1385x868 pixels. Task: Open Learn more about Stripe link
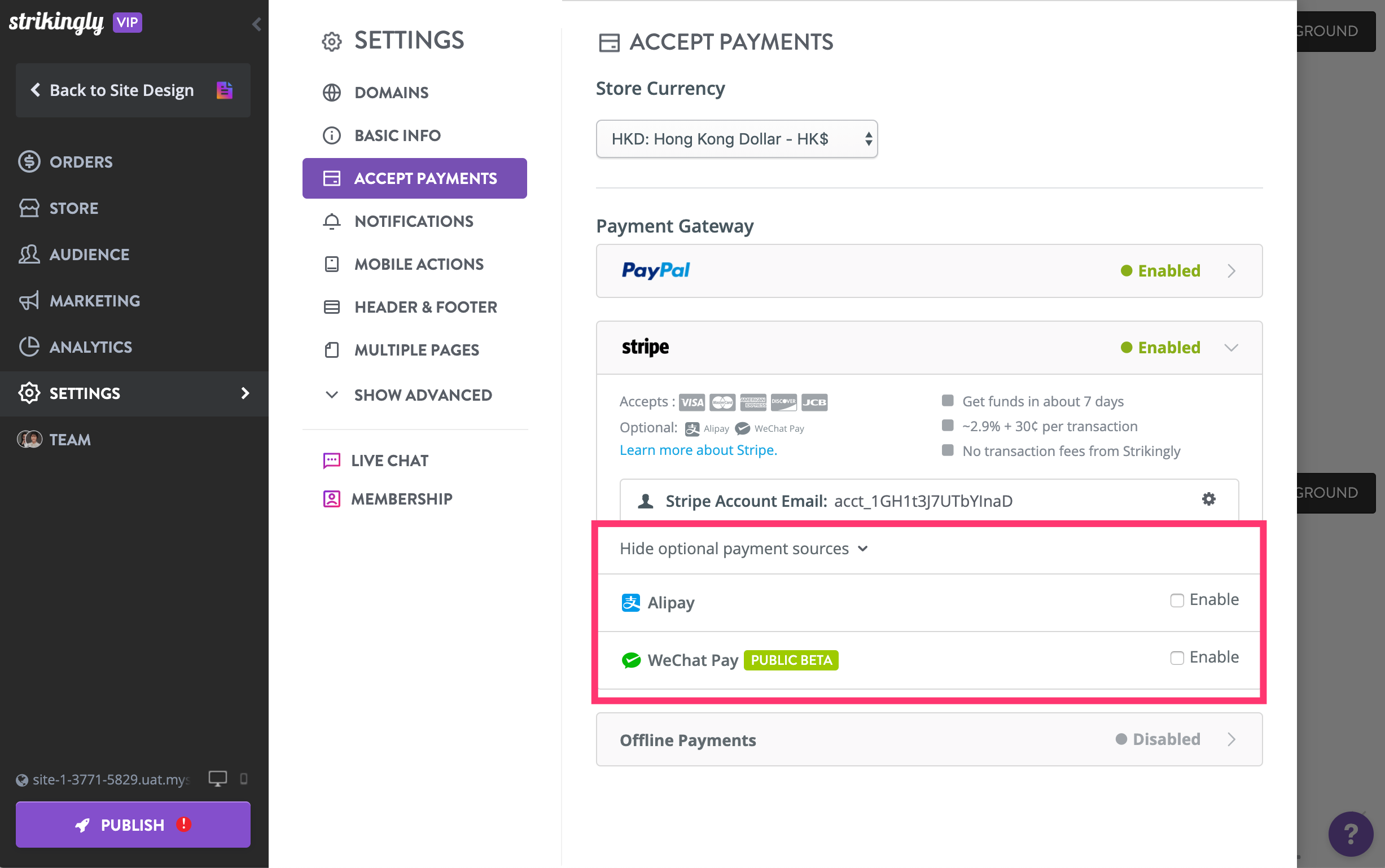tap(698, 450)
